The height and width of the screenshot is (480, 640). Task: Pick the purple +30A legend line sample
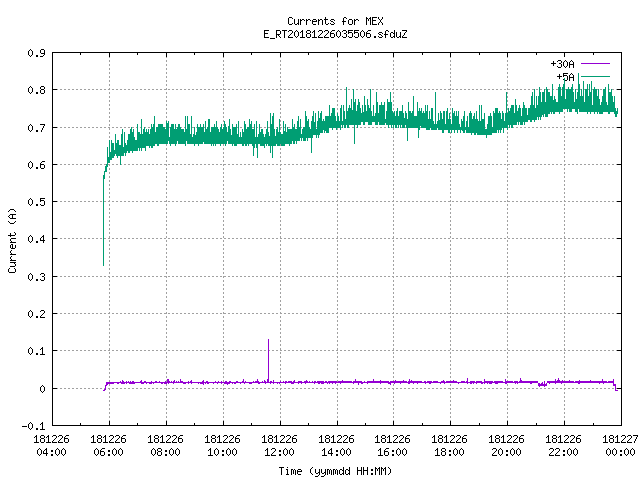tap(595, 64)
